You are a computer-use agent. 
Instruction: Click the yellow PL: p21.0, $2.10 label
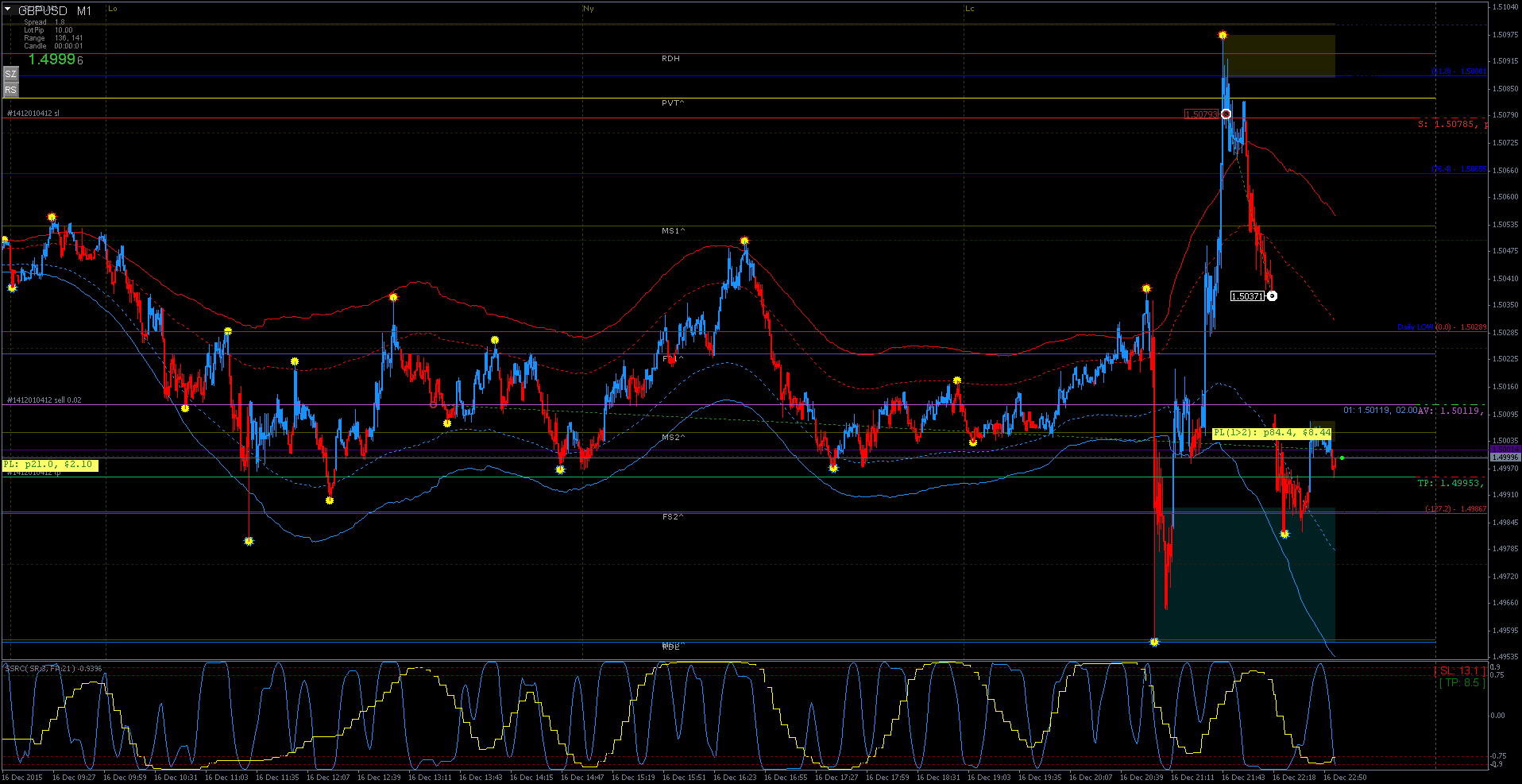[50, 465]
